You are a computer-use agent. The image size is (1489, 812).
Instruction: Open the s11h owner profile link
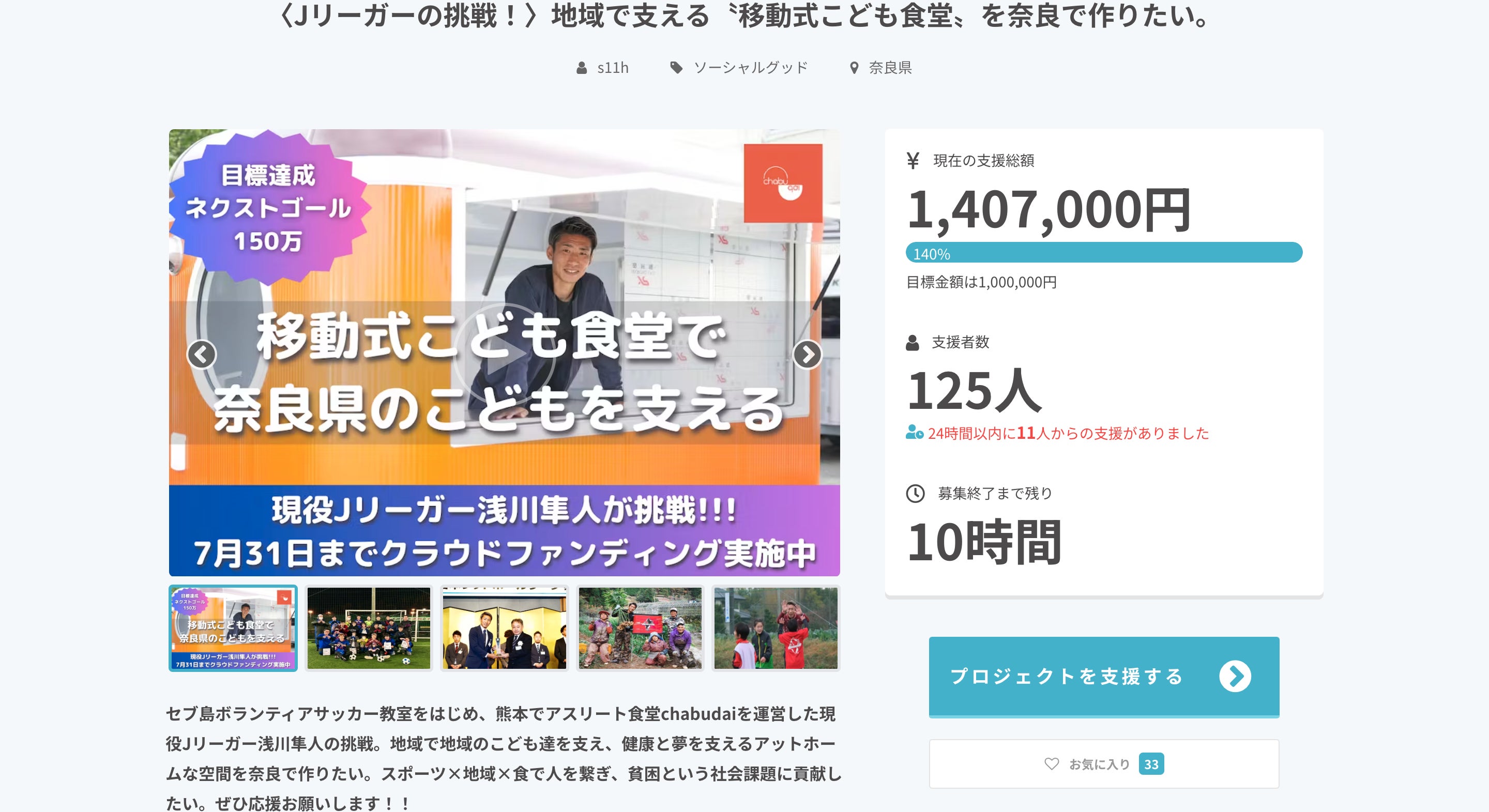(613, 68)
